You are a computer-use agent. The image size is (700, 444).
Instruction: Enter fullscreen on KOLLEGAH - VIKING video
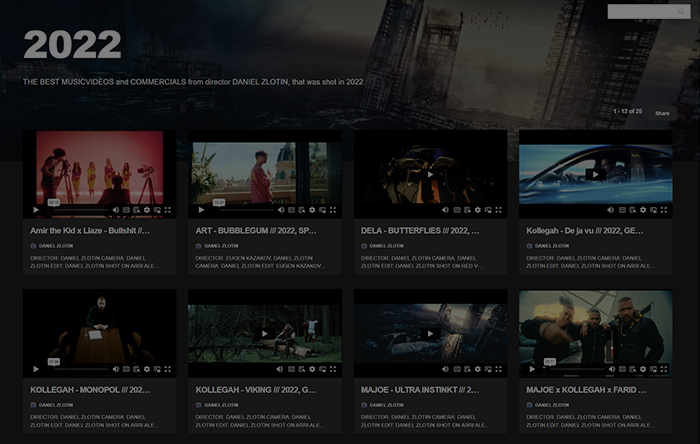pyautogui.click(x=333, y=369)
